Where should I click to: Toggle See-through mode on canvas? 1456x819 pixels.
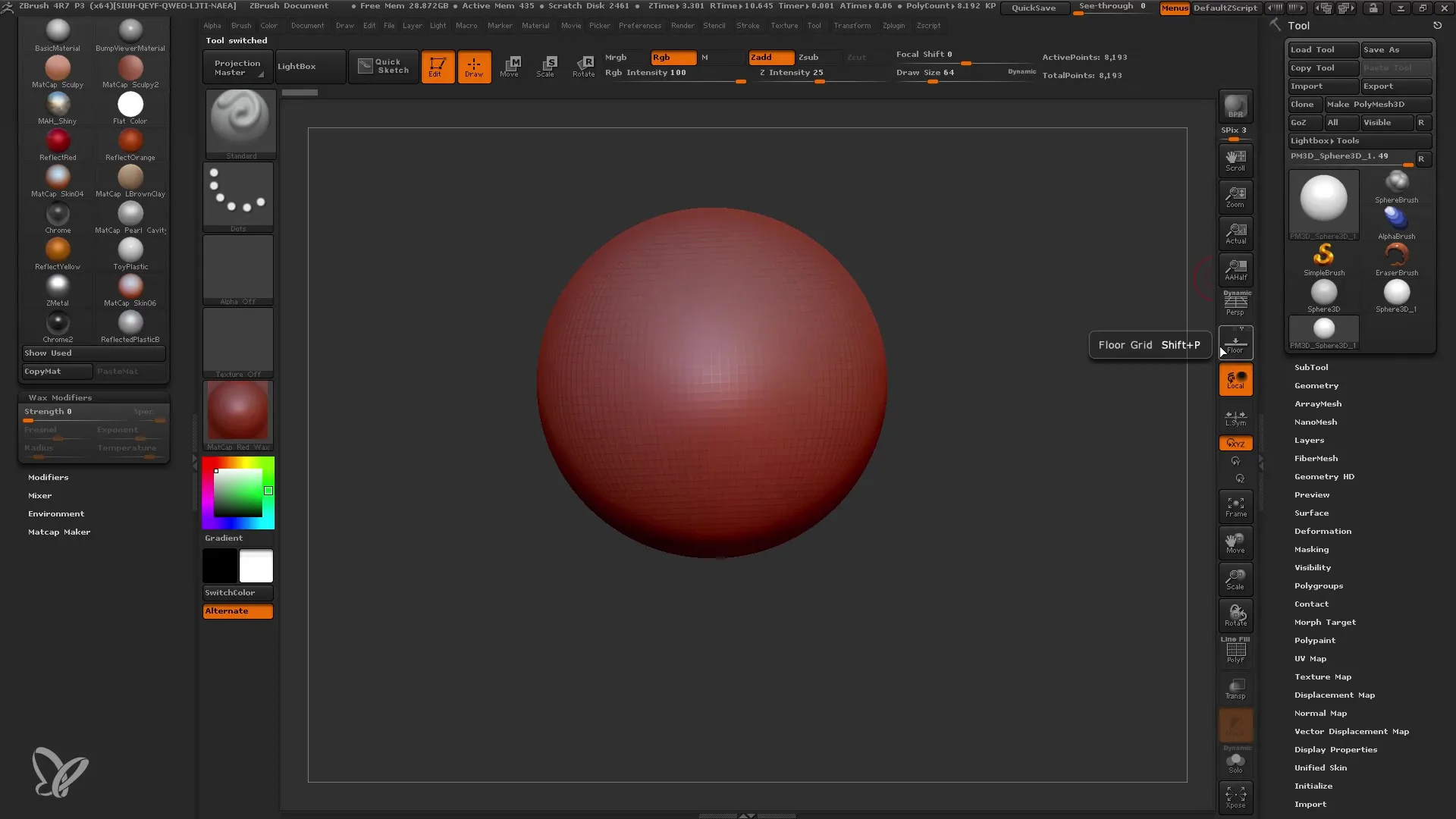pos(1114,7)
